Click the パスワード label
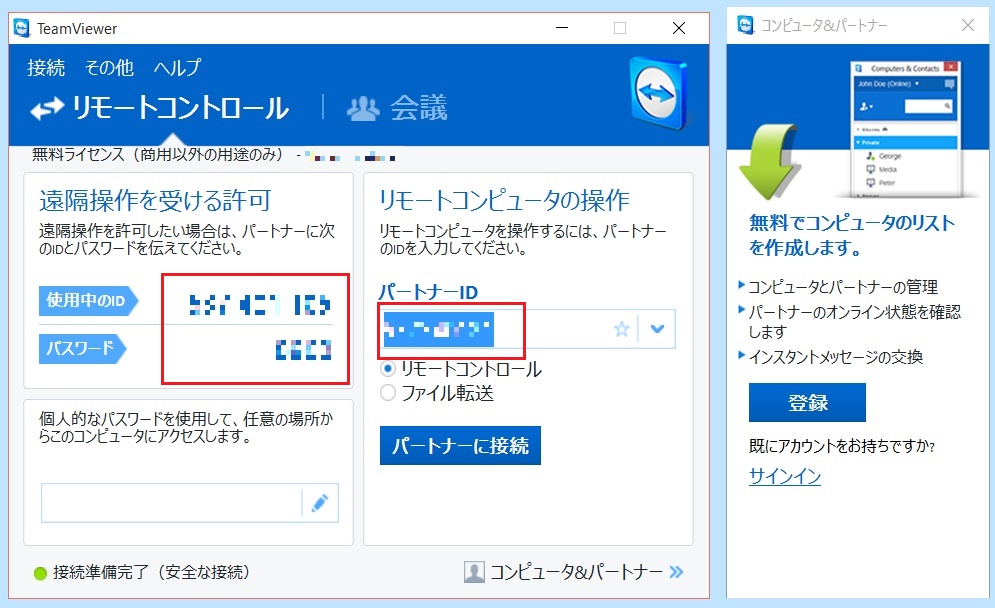Screen dimensions: 995x608 pos(82,349)
